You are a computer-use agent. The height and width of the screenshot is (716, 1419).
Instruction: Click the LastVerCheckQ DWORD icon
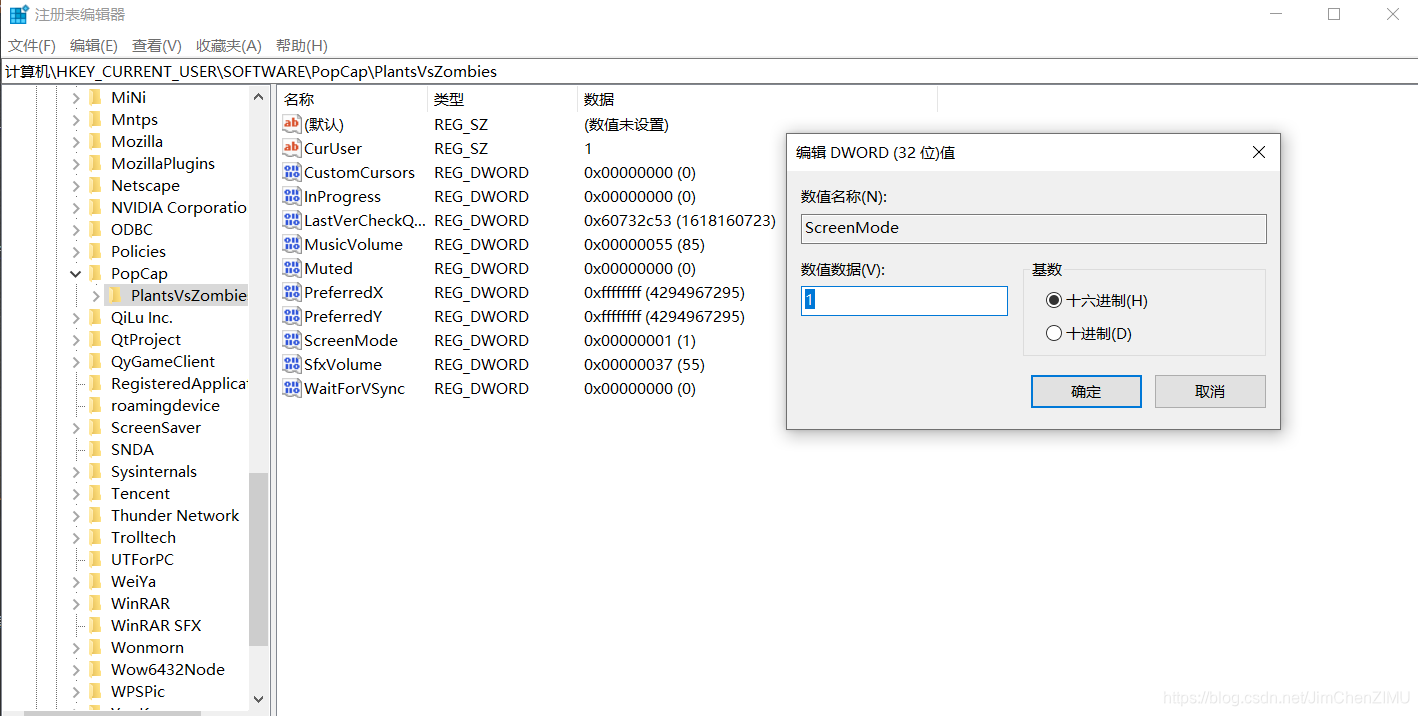292,220
